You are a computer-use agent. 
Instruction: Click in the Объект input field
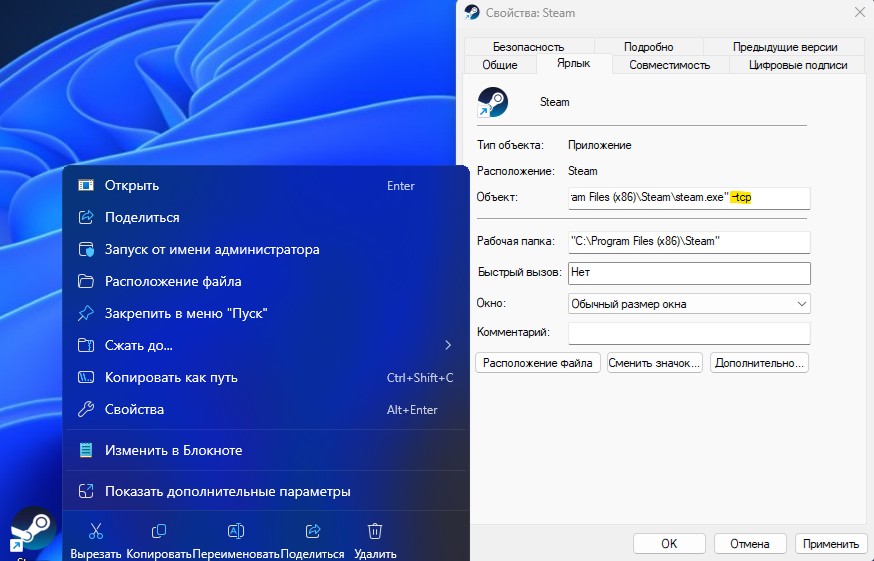point(689,197)
